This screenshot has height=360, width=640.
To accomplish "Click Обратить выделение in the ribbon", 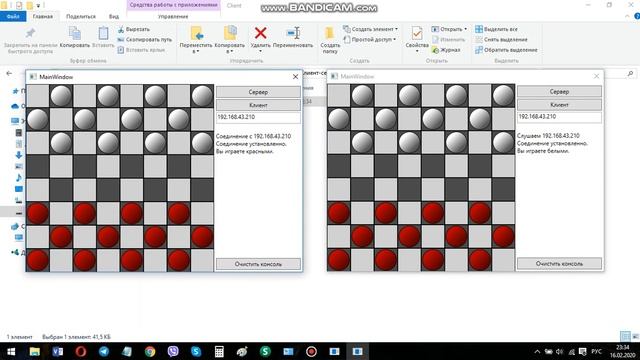I will coord(507,50).
